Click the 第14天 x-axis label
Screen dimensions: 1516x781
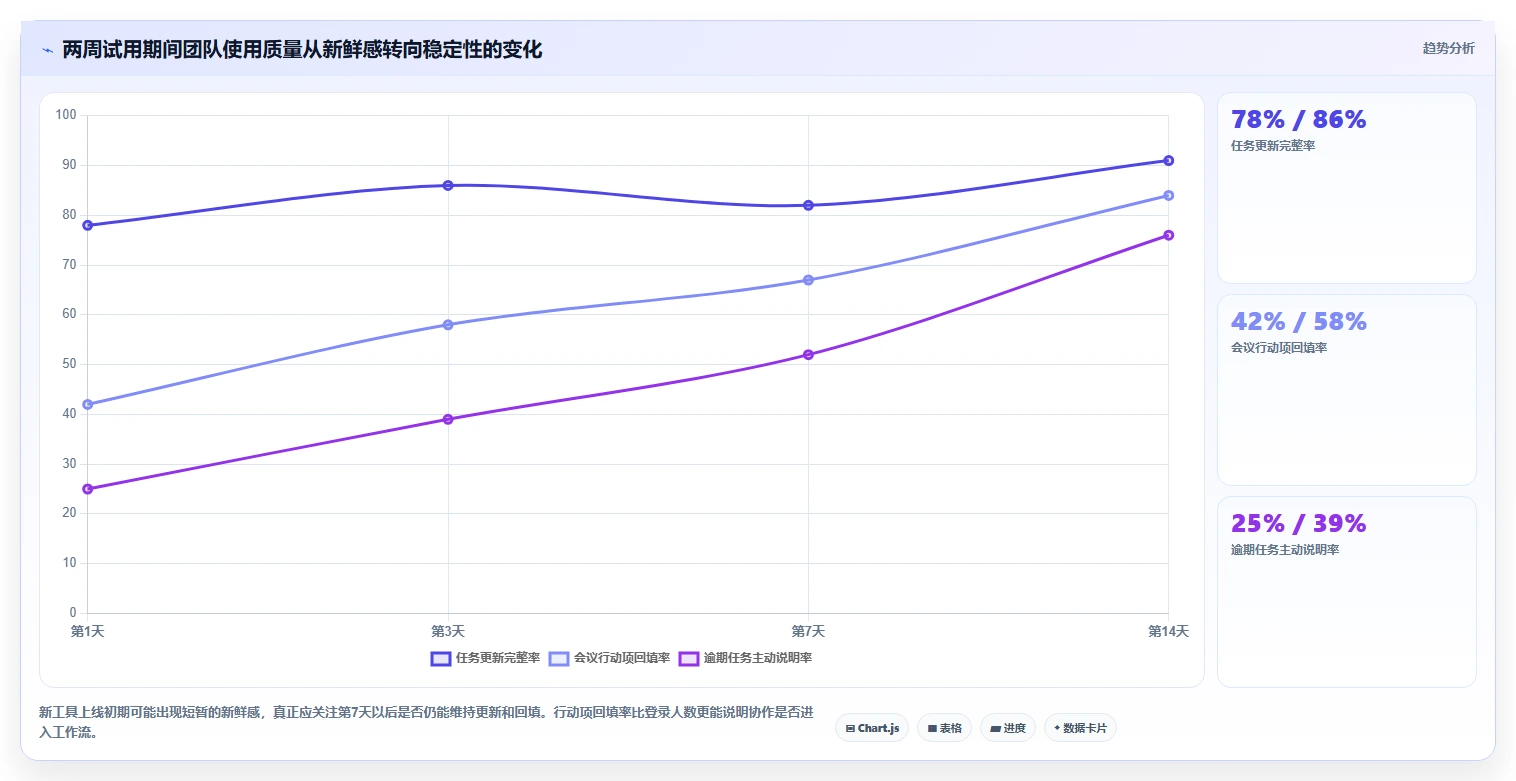(1168, 631)
